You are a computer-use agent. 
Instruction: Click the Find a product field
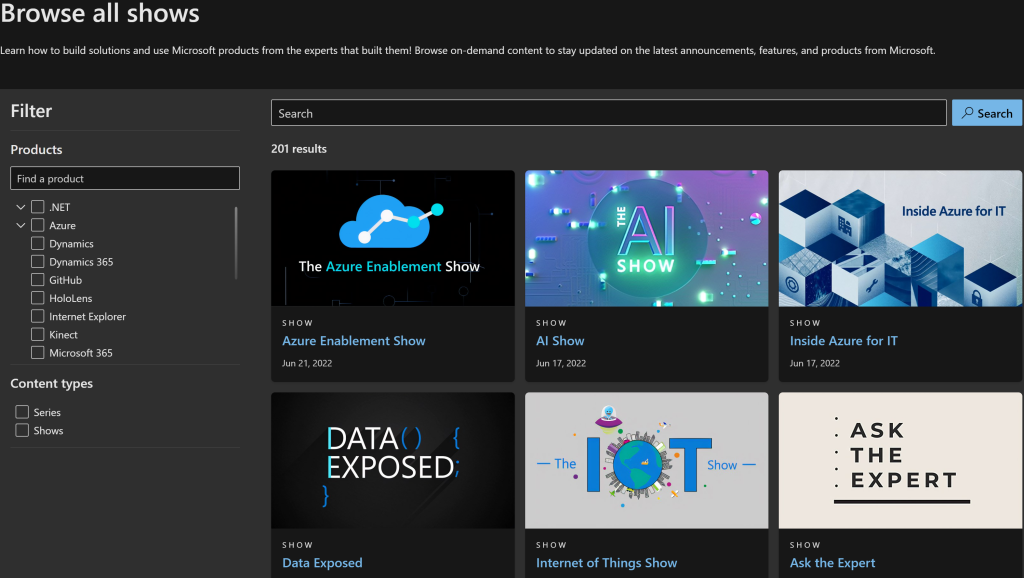click(x=125, y=178)
